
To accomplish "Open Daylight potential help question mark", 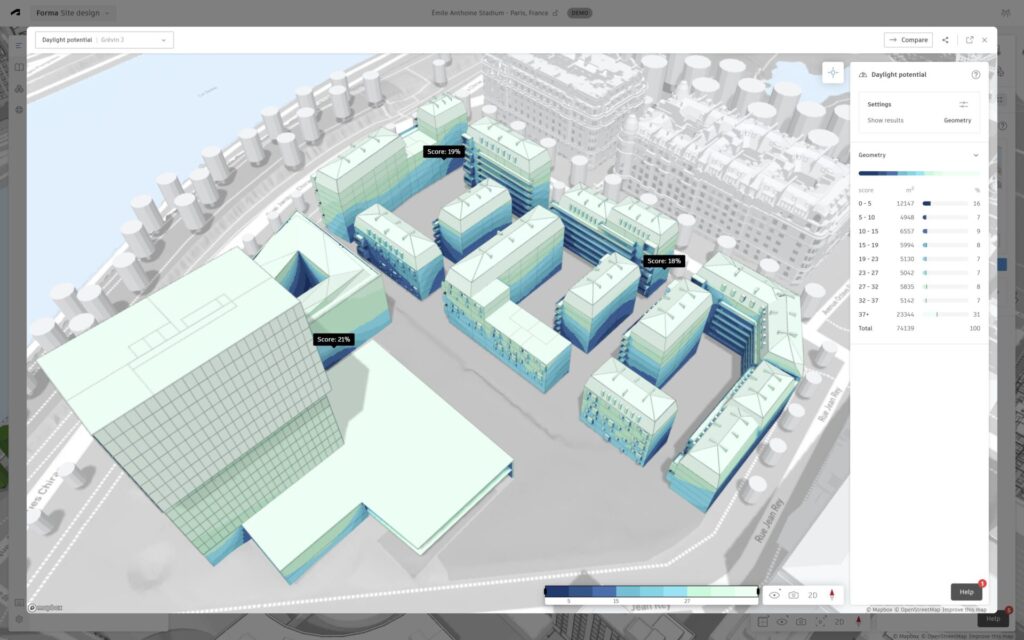I will pyautogui.click(x=975, y=75).
